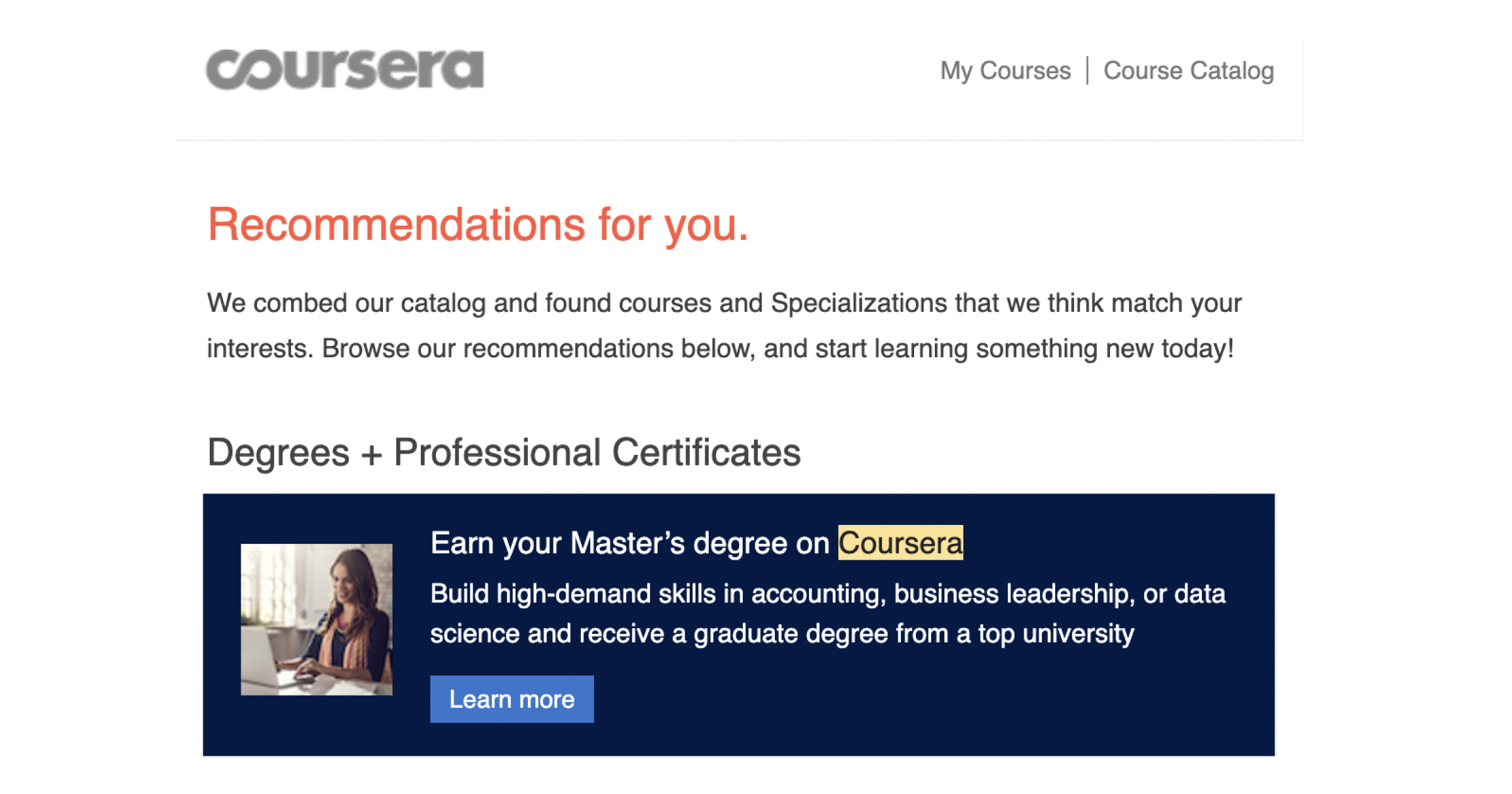
Task: Click the word 'interests' in intro paragraph
Action: [259, 348]
